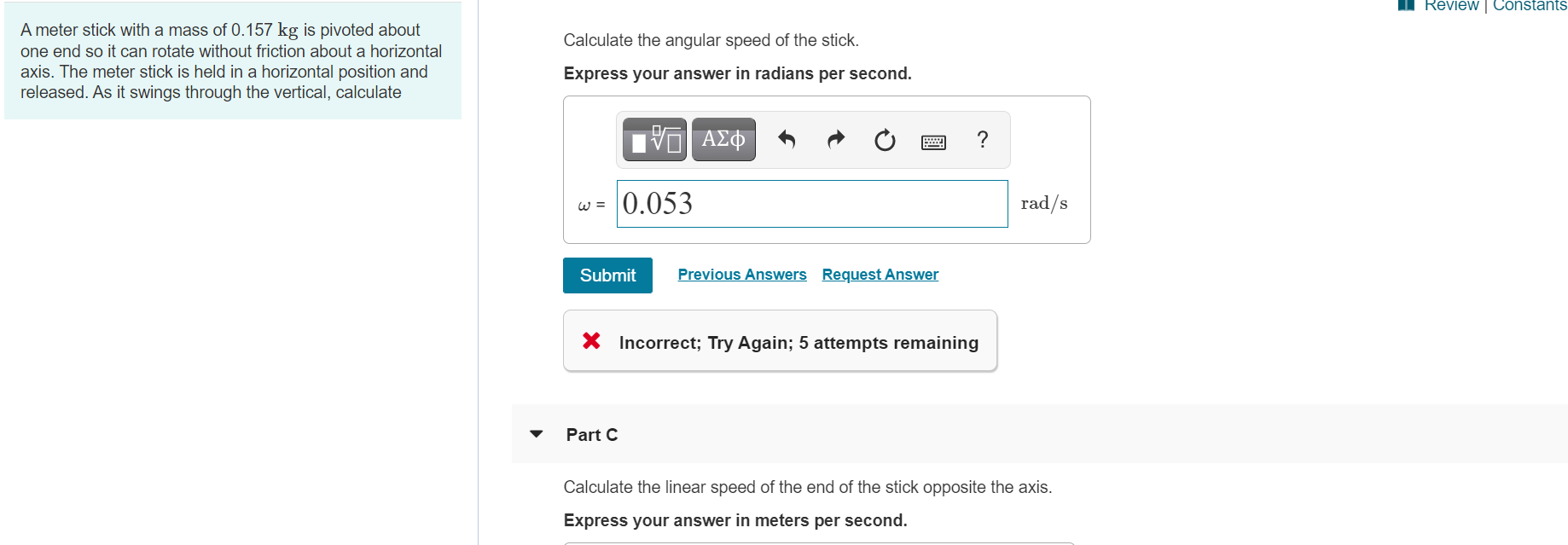Open the Greek symbols ΑΣφ palette
The width and height of the screenshot is (1568, 545).
723,139
